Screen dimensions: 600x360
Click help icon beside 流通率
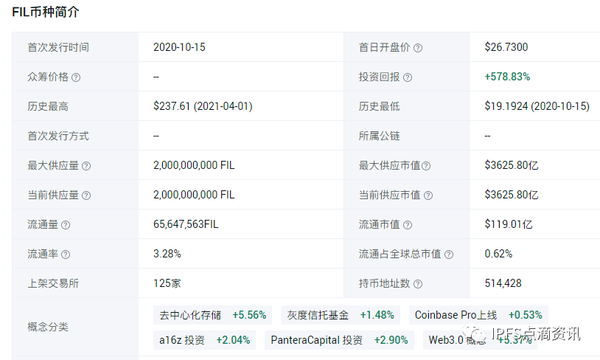pyautogui.click(x=65, y=254)
